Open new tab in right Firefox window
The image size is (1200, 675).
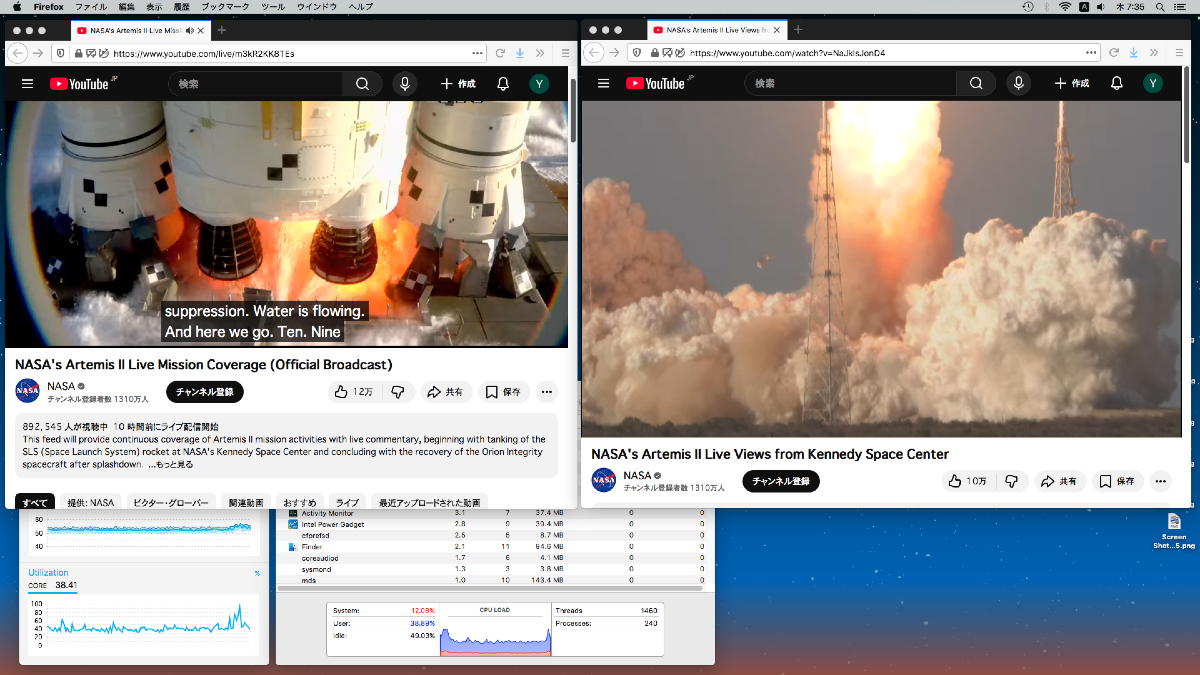tap(798, 30)
